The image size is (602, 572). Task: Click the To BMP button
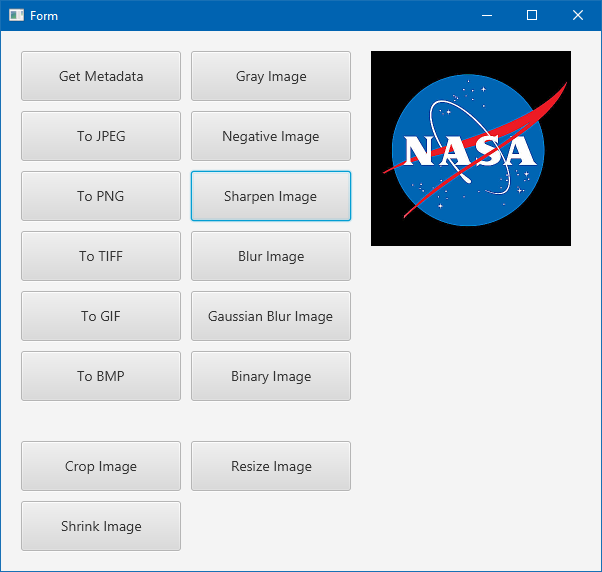click(101, 376)
